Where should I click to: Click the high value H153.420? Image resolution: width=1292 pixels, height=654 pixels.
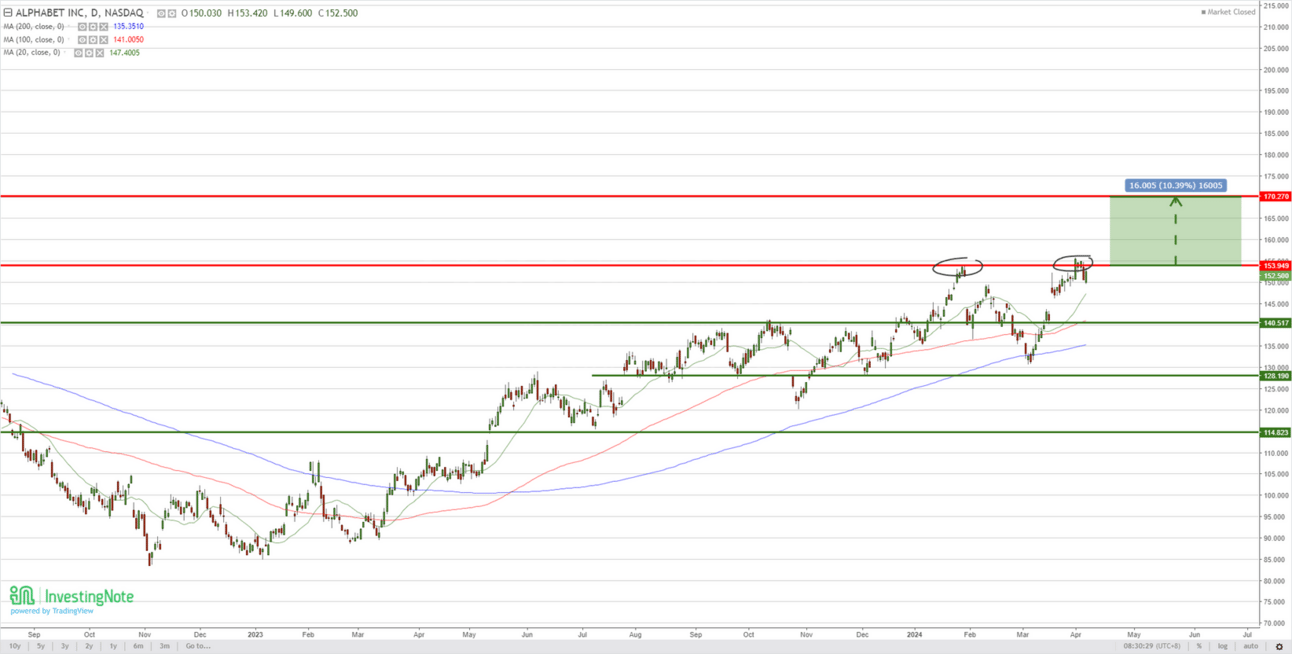click(x=247, y=13)
